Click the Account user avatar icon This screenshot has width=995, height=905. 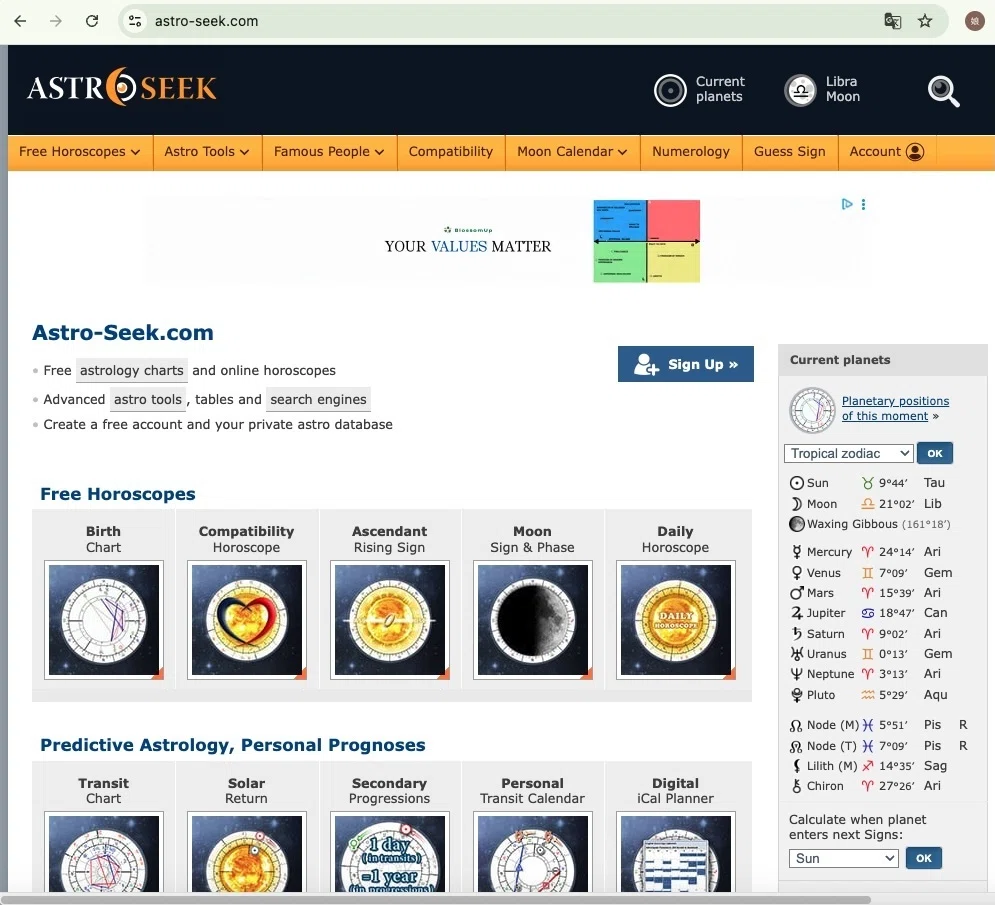[915, 152]
